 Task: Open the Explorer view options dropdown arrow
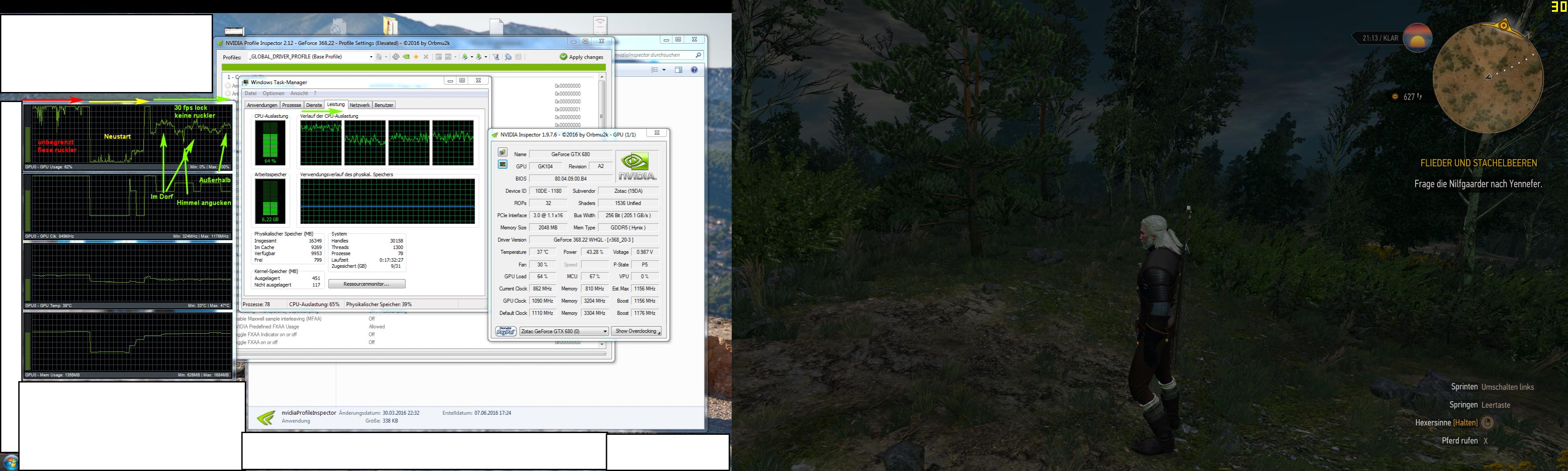point(664,70)
